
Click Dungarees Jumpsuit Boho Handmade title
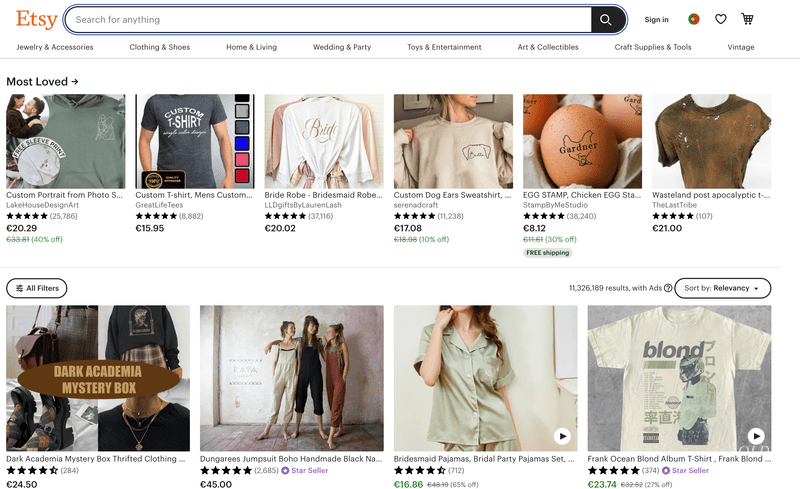click(x=291, y=459)
